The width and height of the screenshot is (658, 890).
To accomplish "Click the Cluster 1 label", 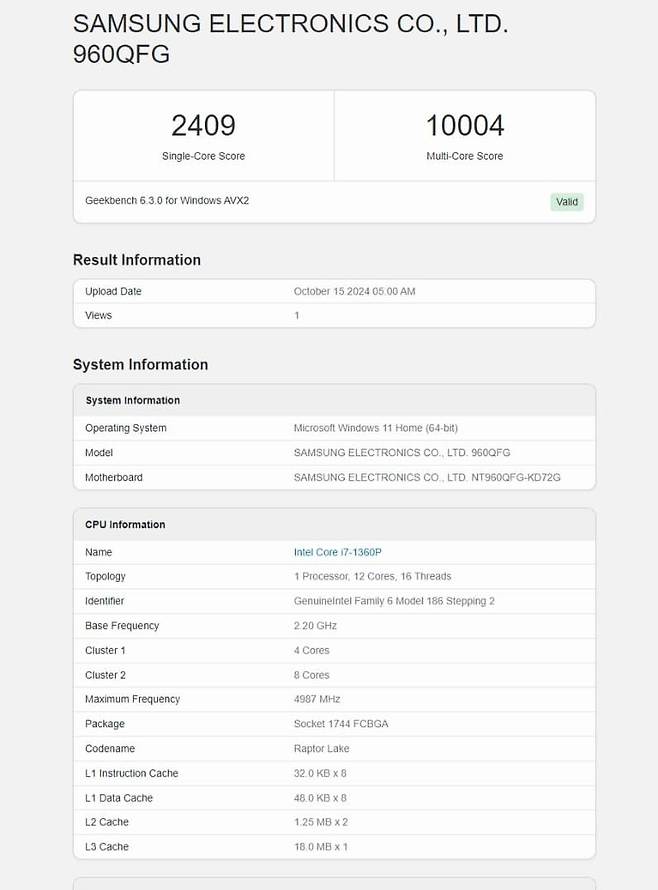I will tap(105, 650).
